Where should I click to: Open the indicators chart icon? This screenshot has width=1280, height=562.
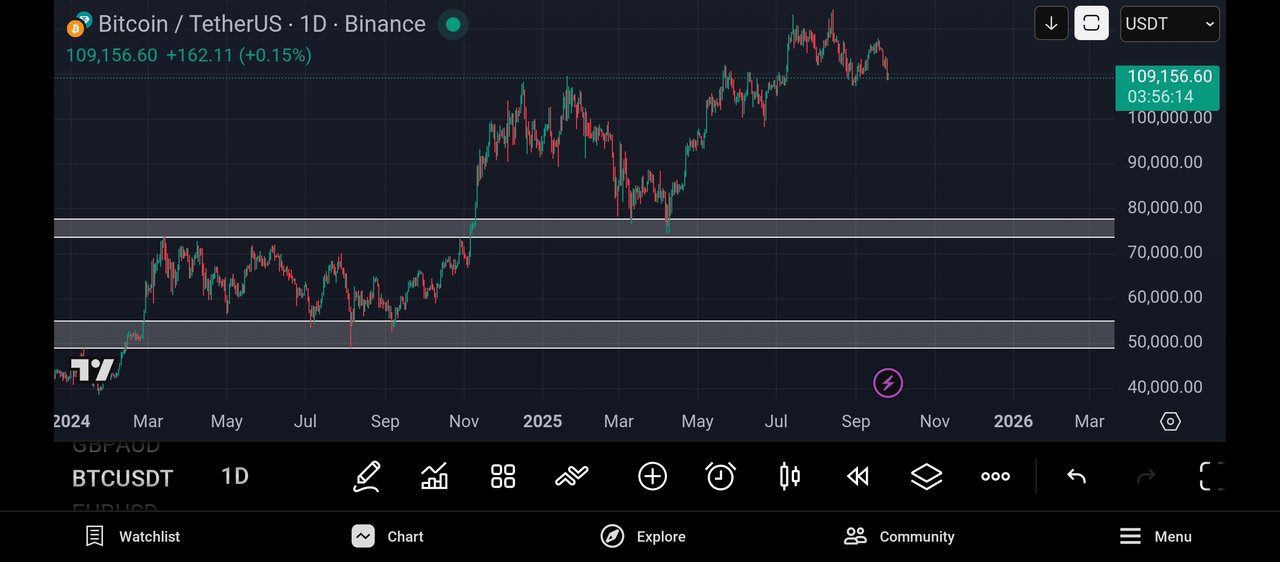pyautogui.click(x=435, y=477)
